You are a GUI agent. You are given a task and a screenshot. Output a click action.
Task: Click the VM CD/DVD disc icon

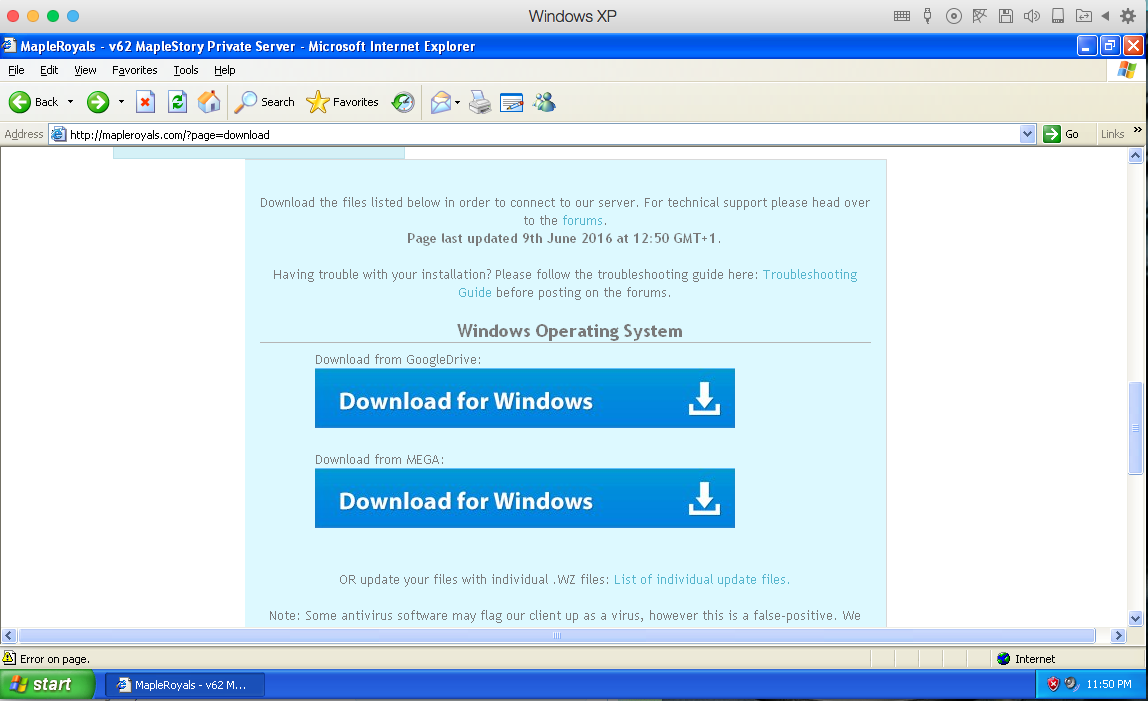953,16
